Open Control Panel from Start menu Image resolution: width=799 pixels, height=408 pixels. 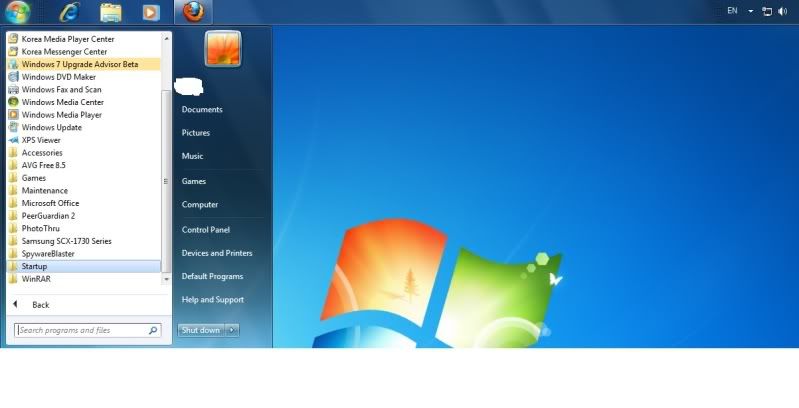pos(206,230)
